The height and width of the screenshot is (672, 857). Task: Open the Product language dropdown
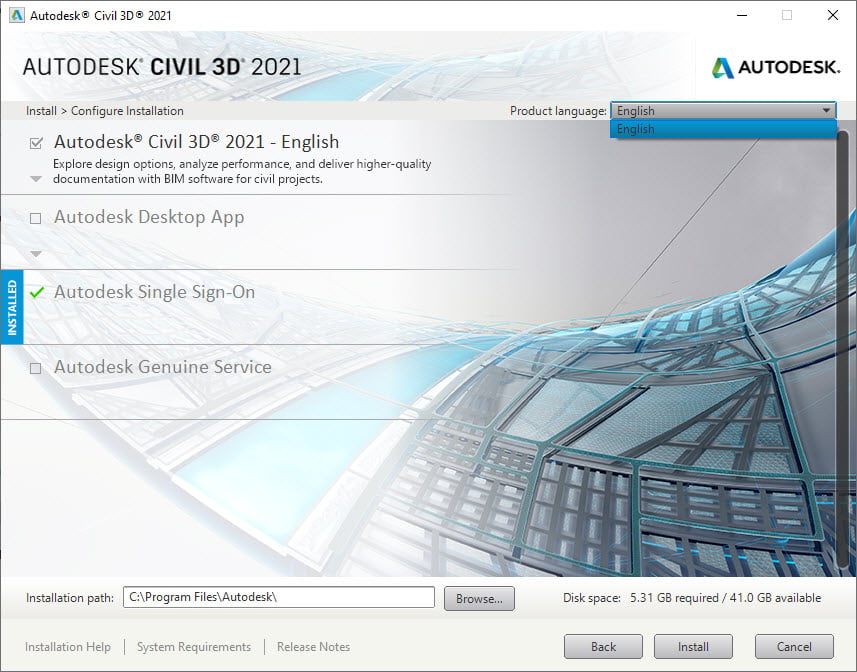click(x=723, y=110)
